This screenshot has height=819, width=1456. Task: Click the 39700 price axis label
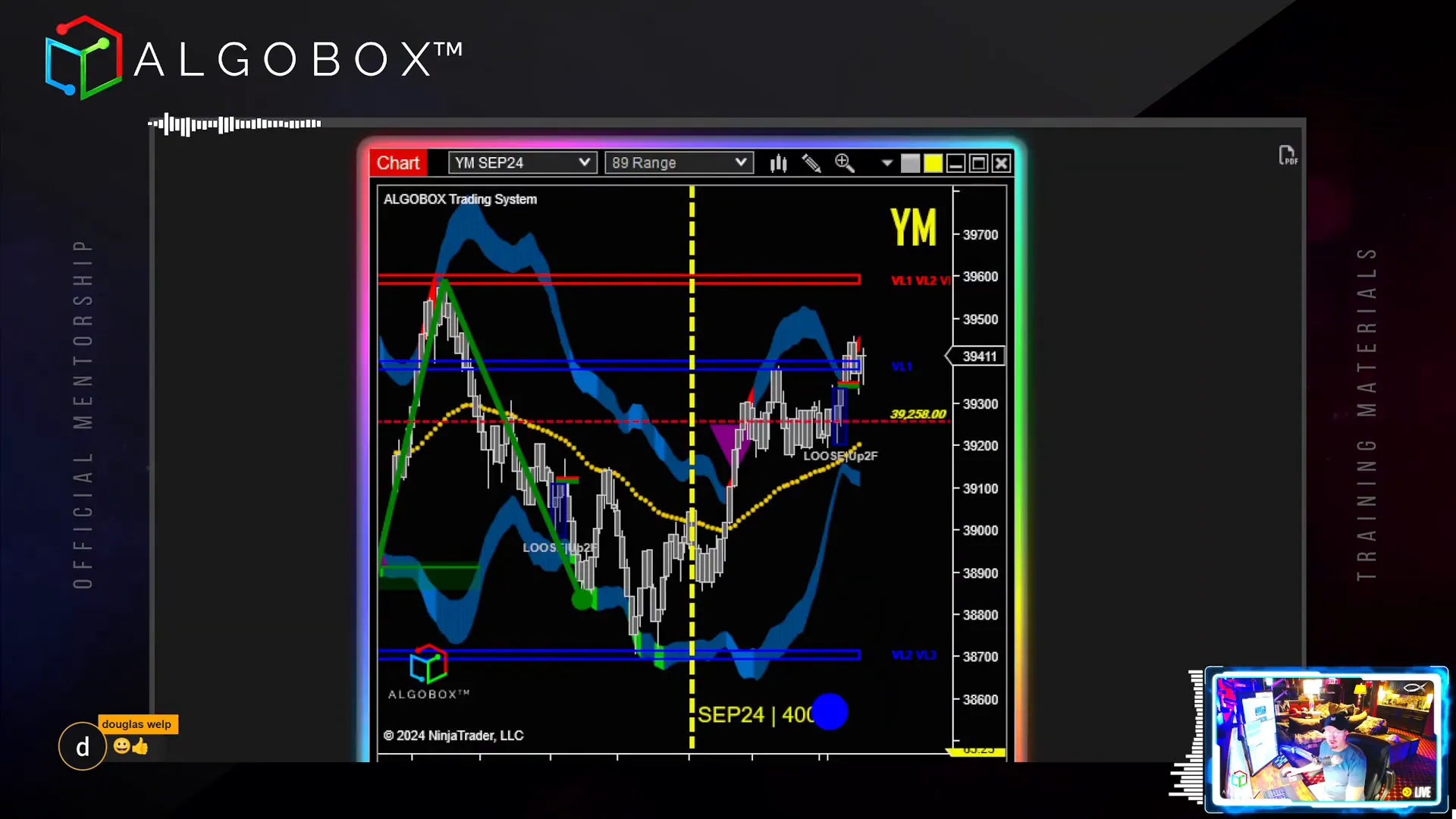[x=981, y=235]
